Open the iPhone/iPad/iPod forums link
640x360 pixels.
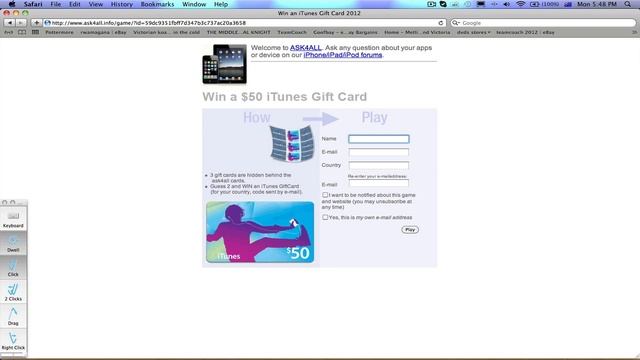tap(343, 55)
